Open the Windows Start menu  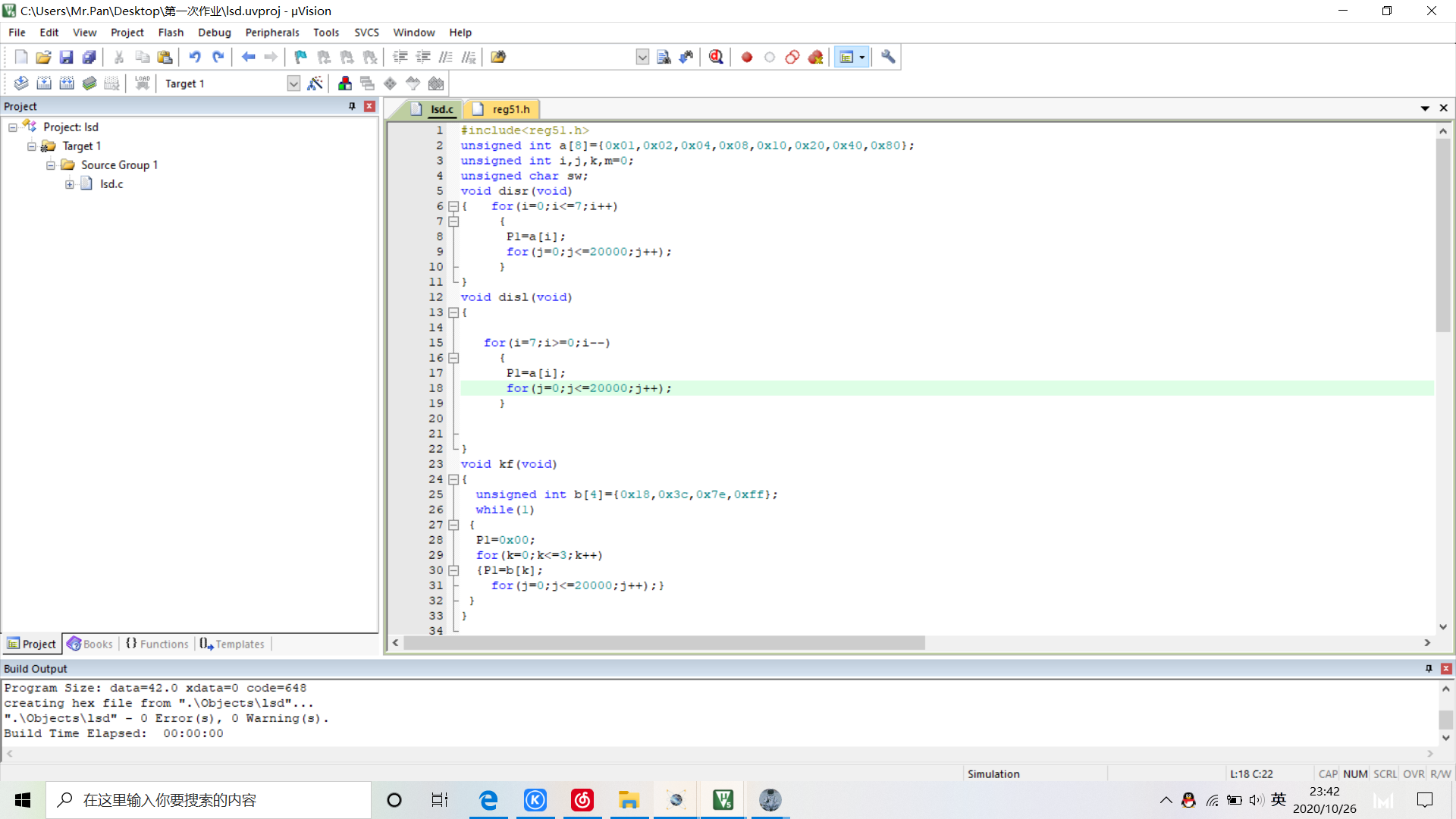pyautogui.click(x=23, y=800)
